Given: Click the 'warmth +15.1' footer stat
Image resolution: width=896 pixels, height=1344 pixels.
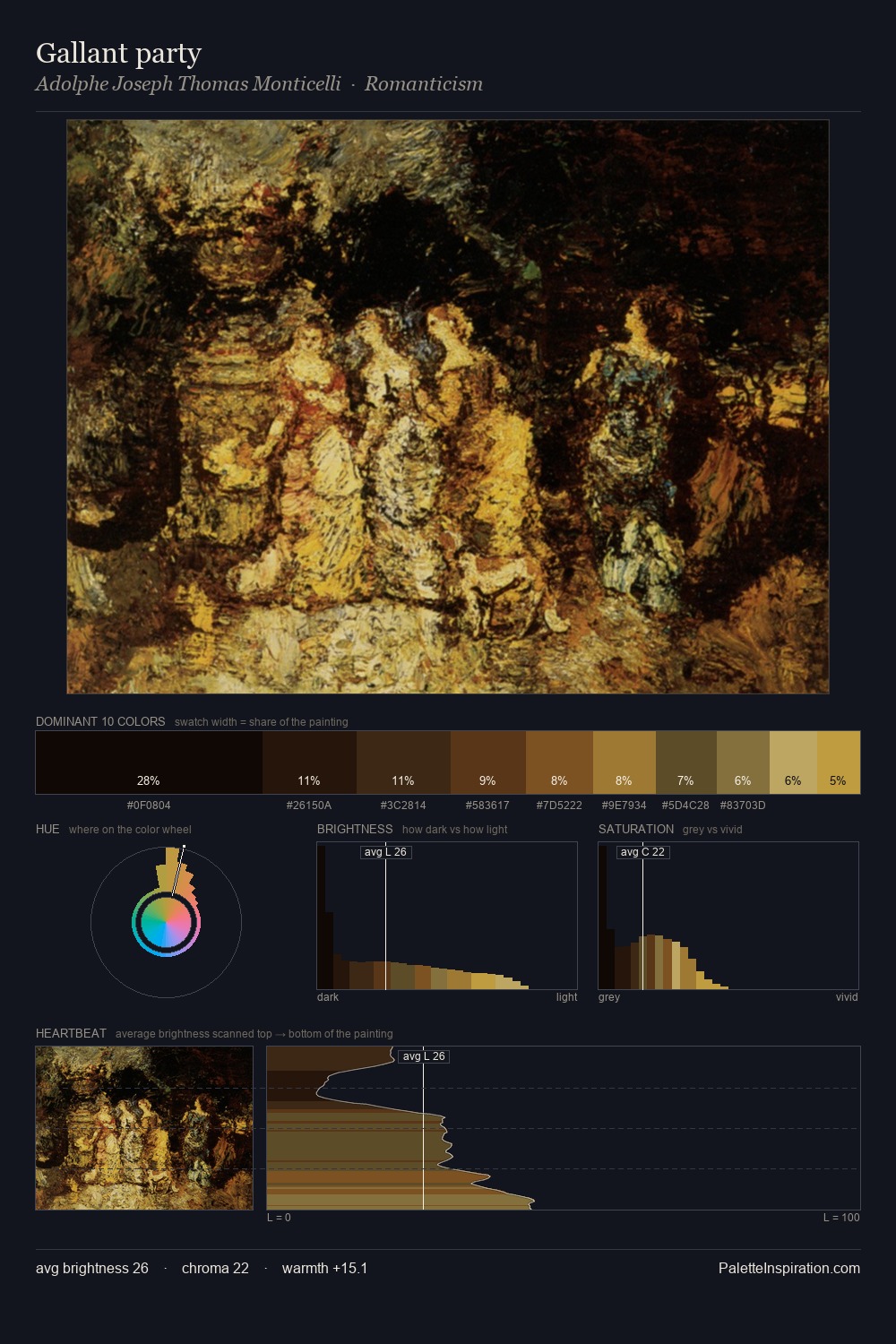Looking at the screenshot, I should point(324,1268).
